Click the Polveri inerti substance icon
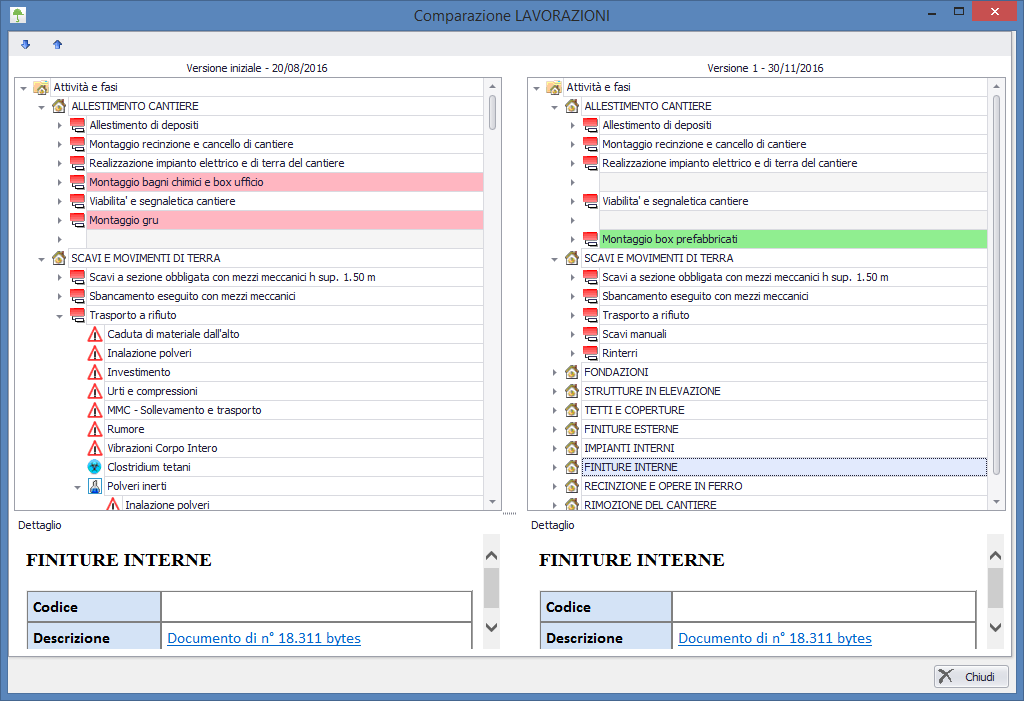Viewport: 1024px width, 701px height. (x=96, y=486)
